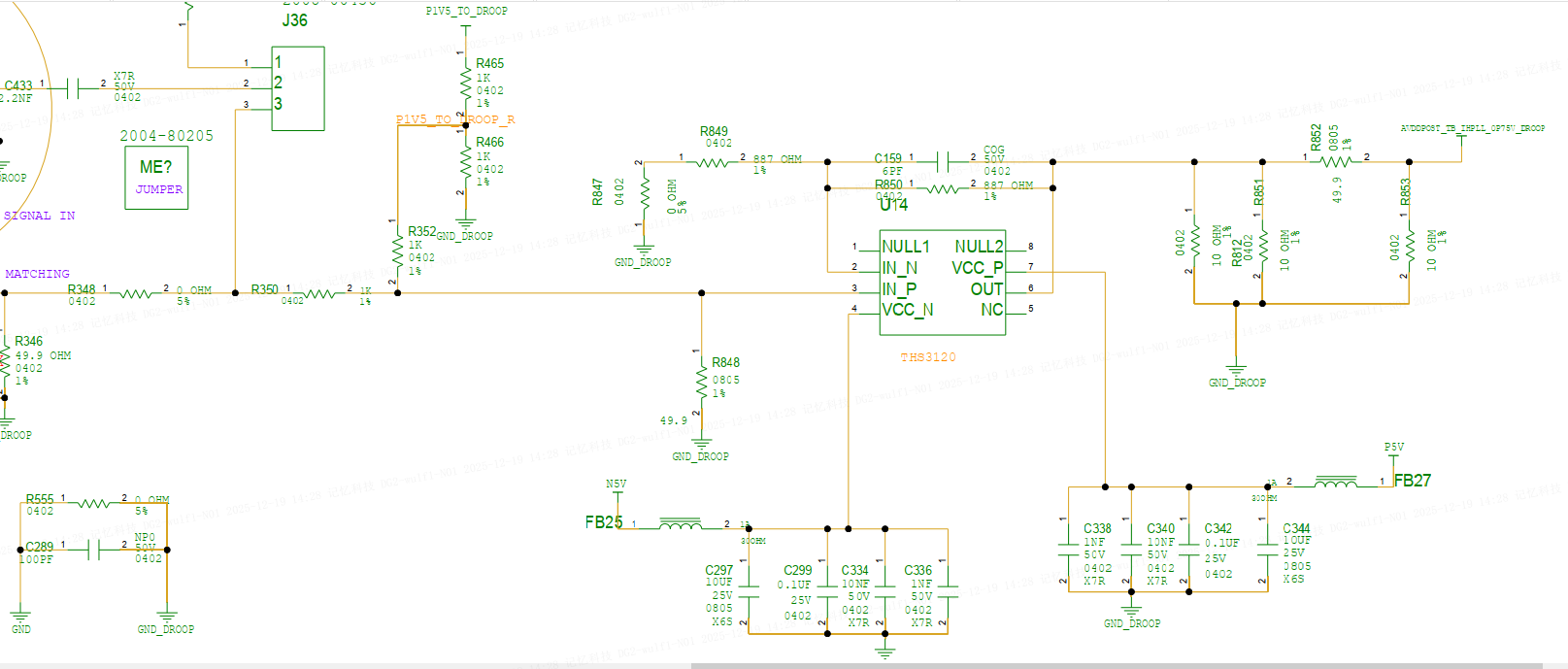Select the R847 resistor label
This screenshot has width=1568, height=669.
tap(597, 191)
